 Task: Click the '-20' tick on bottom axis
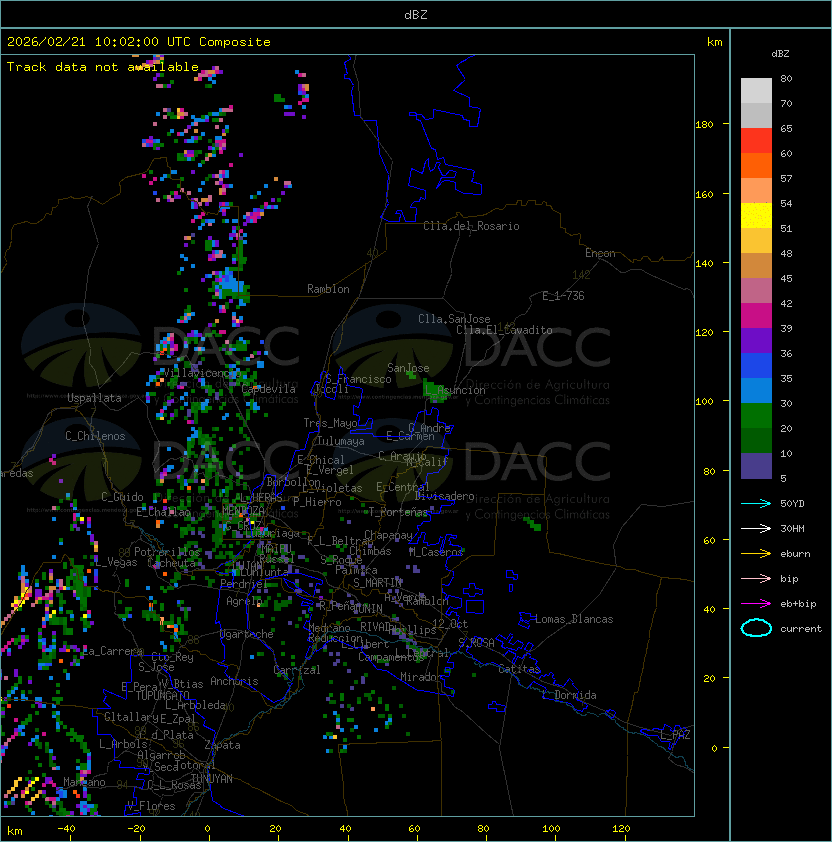pyautogui.click(x=136, y=828)
